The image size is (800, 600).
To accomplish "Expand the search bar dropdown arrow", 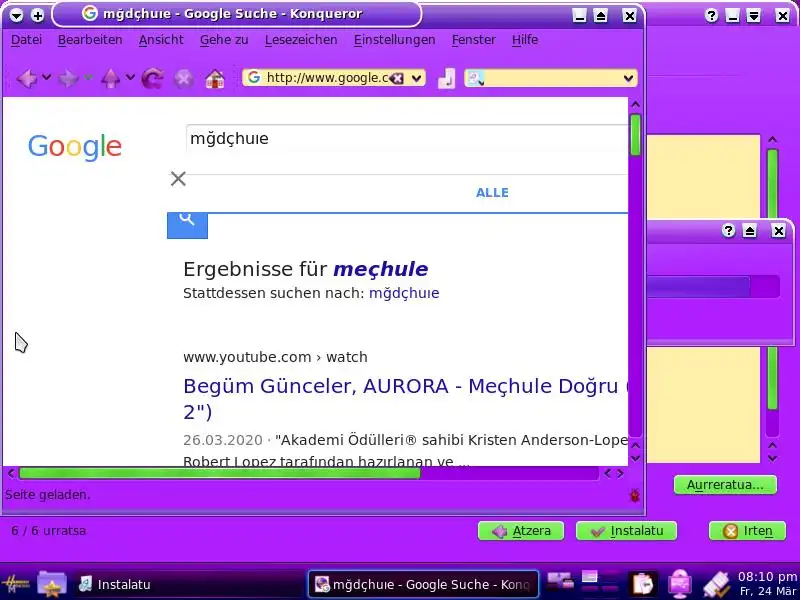I will point(628,78).
